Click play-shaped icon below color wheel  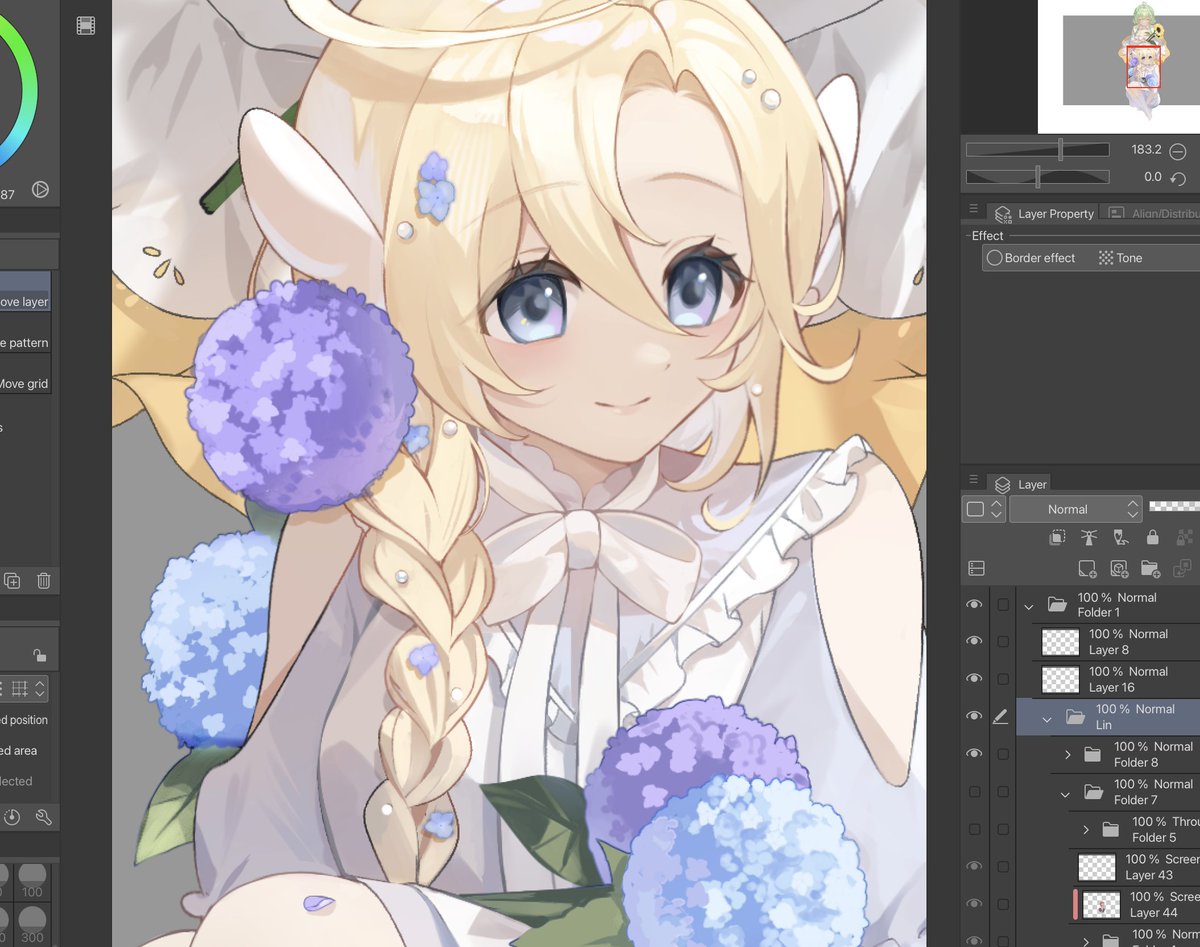(40, 189)
